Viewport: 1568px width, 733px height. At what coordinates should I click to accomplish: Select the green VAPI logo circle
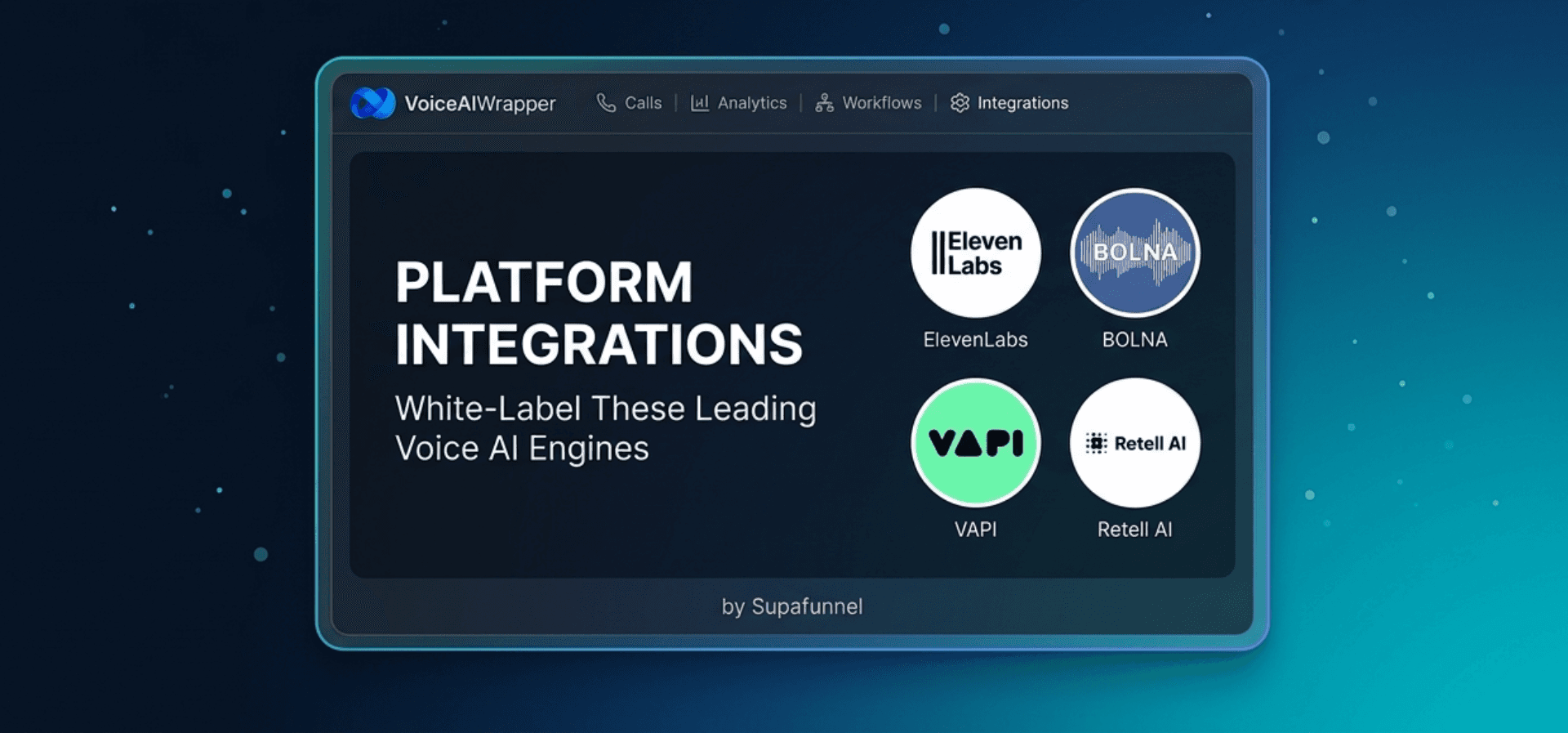point(976,443)
